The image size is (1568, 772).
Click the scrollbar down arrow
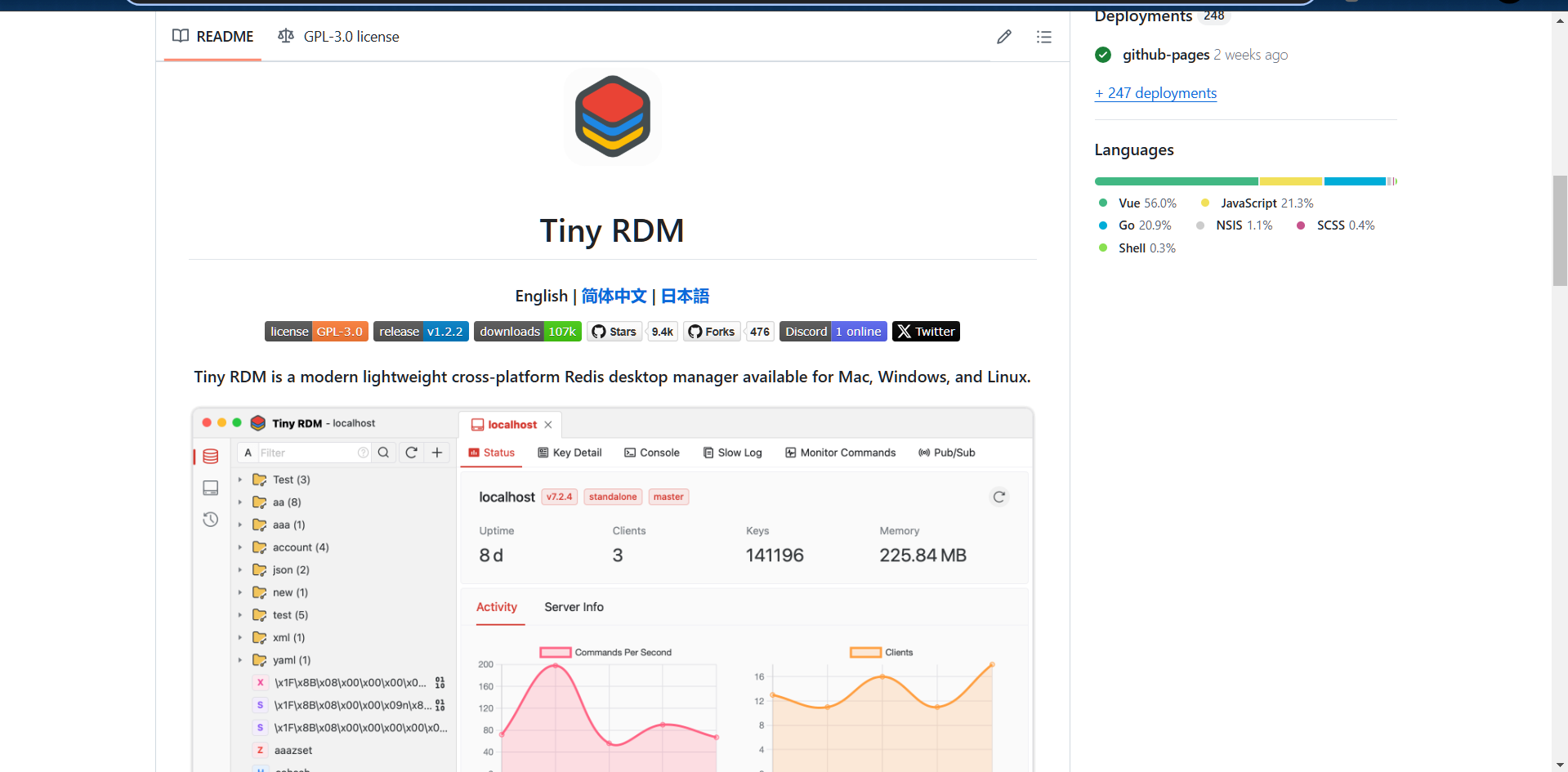(x=1560, y=765)
